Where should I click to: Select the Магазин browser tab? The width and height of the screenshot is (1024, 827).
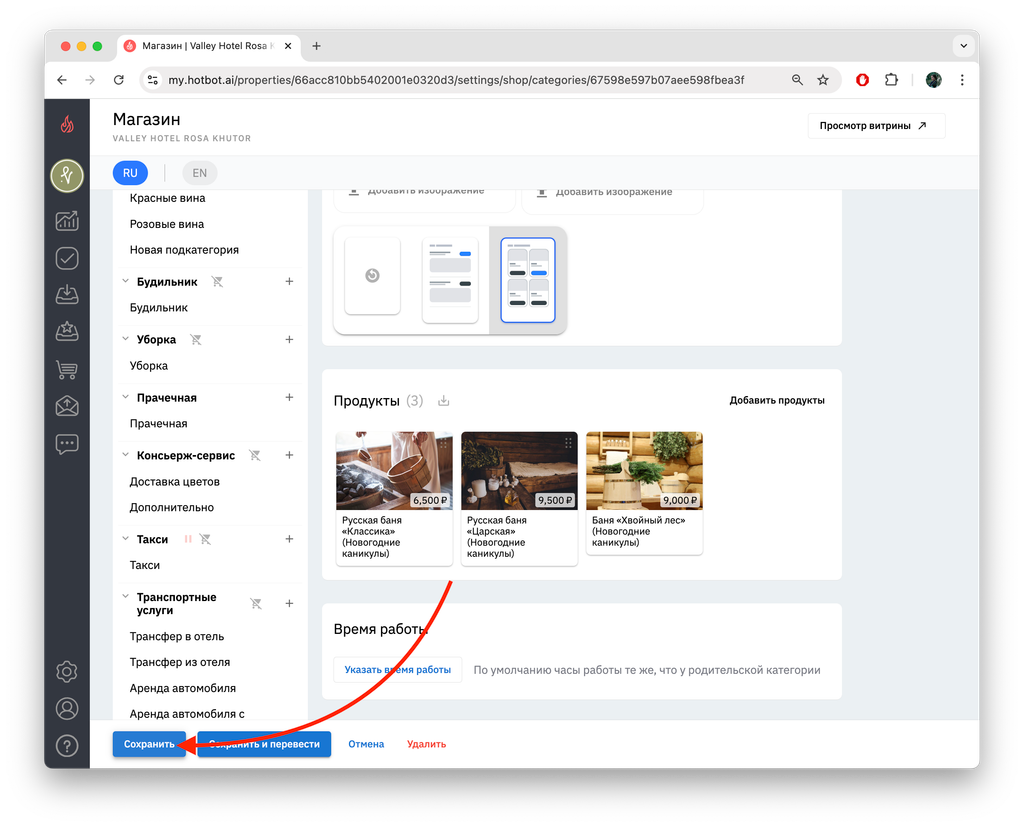[209, 46]
